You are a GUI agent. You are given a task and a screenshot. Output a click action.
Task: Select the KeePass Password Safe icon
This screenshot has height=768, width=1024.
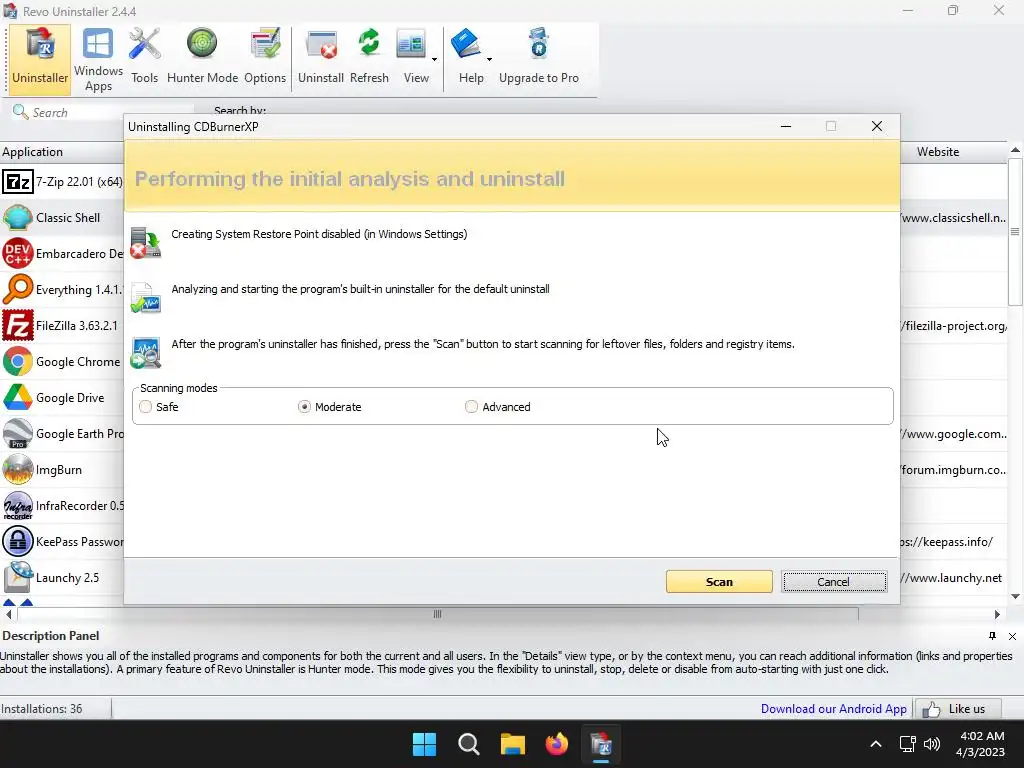18,541
